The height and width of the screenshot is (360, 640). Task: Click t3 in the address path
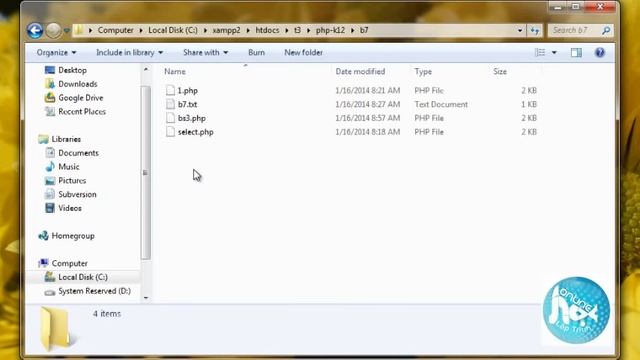(298, 30)
